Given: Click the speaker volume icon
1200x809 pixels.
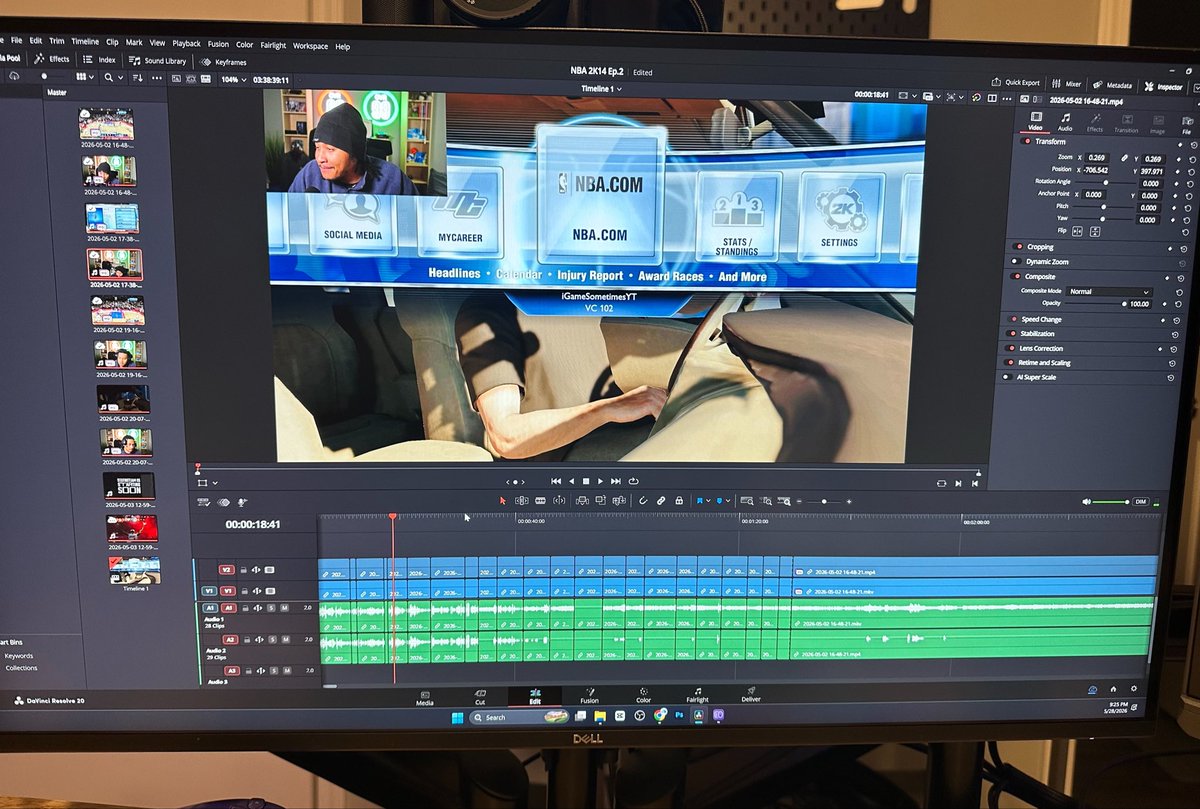Looking at the screenshot, I should 1087,501.
